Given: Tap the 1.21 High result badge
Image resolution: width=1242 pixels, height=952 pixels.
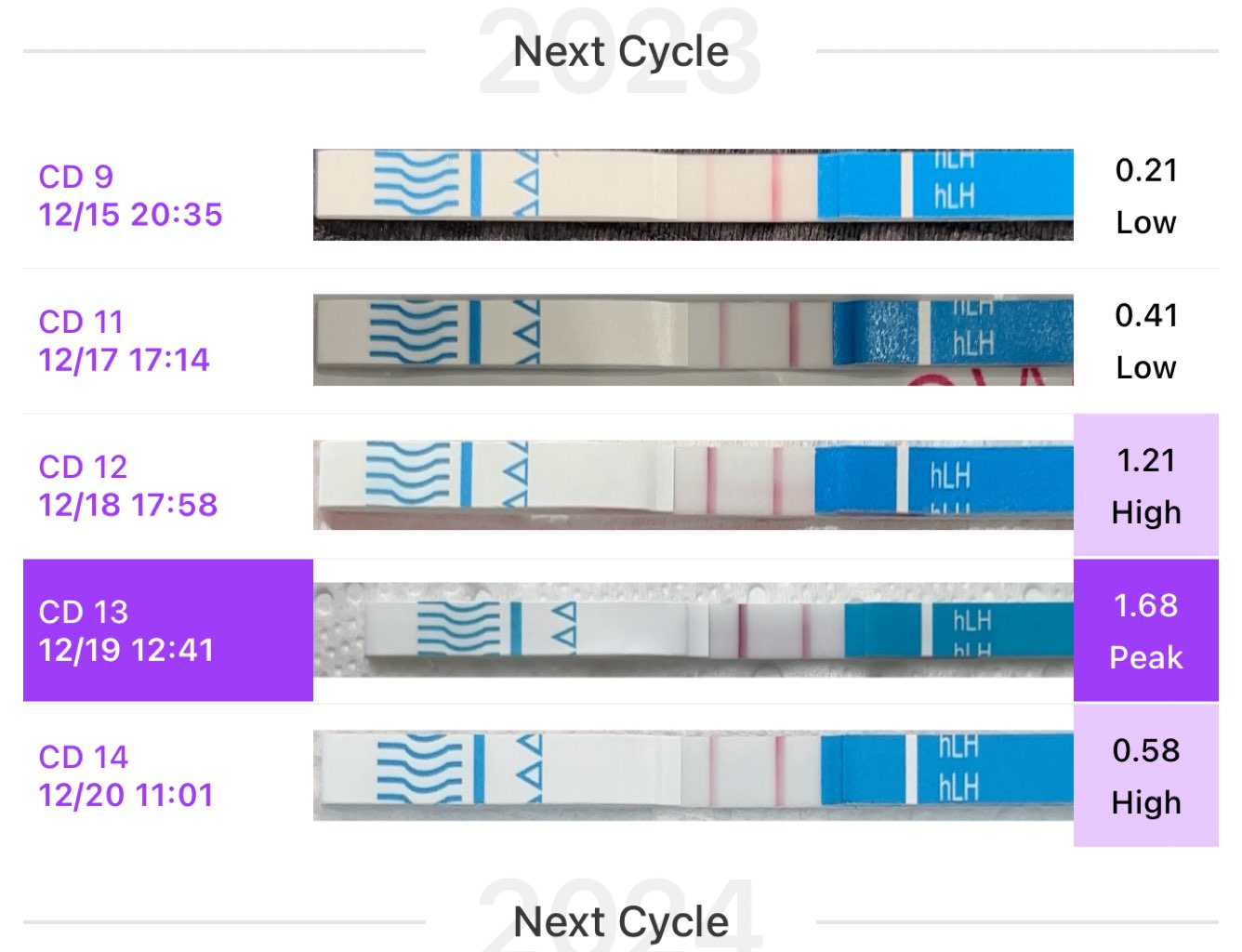Looking at the screenshot, I should point(1146,485).
